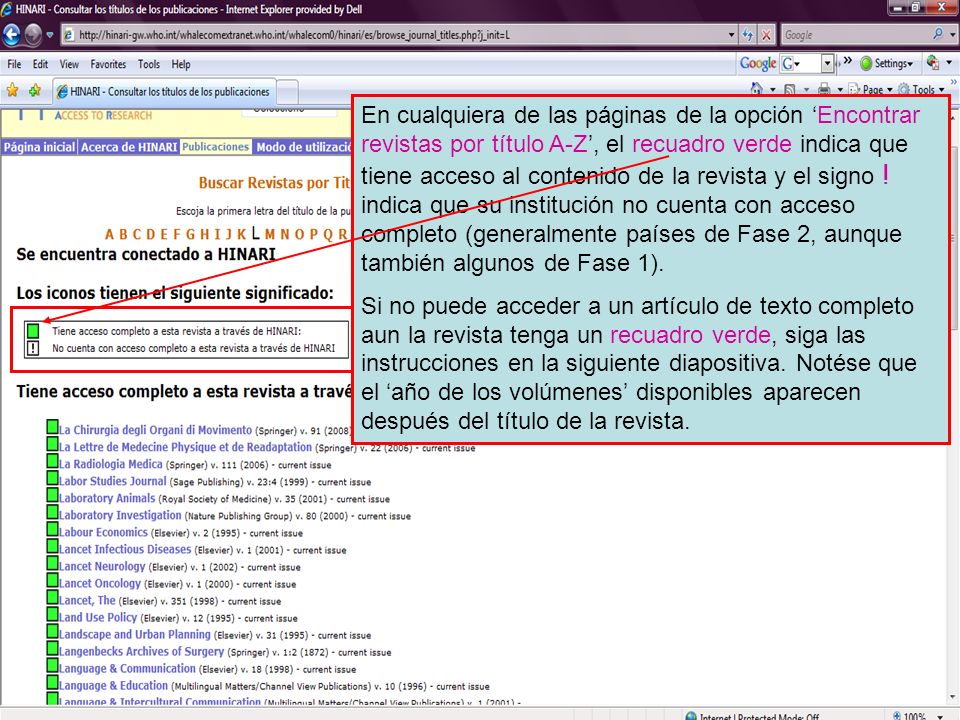960x720 pixels.
Task: Open Laboratory Investigation journal link
Action: click(x=120, y=516)
